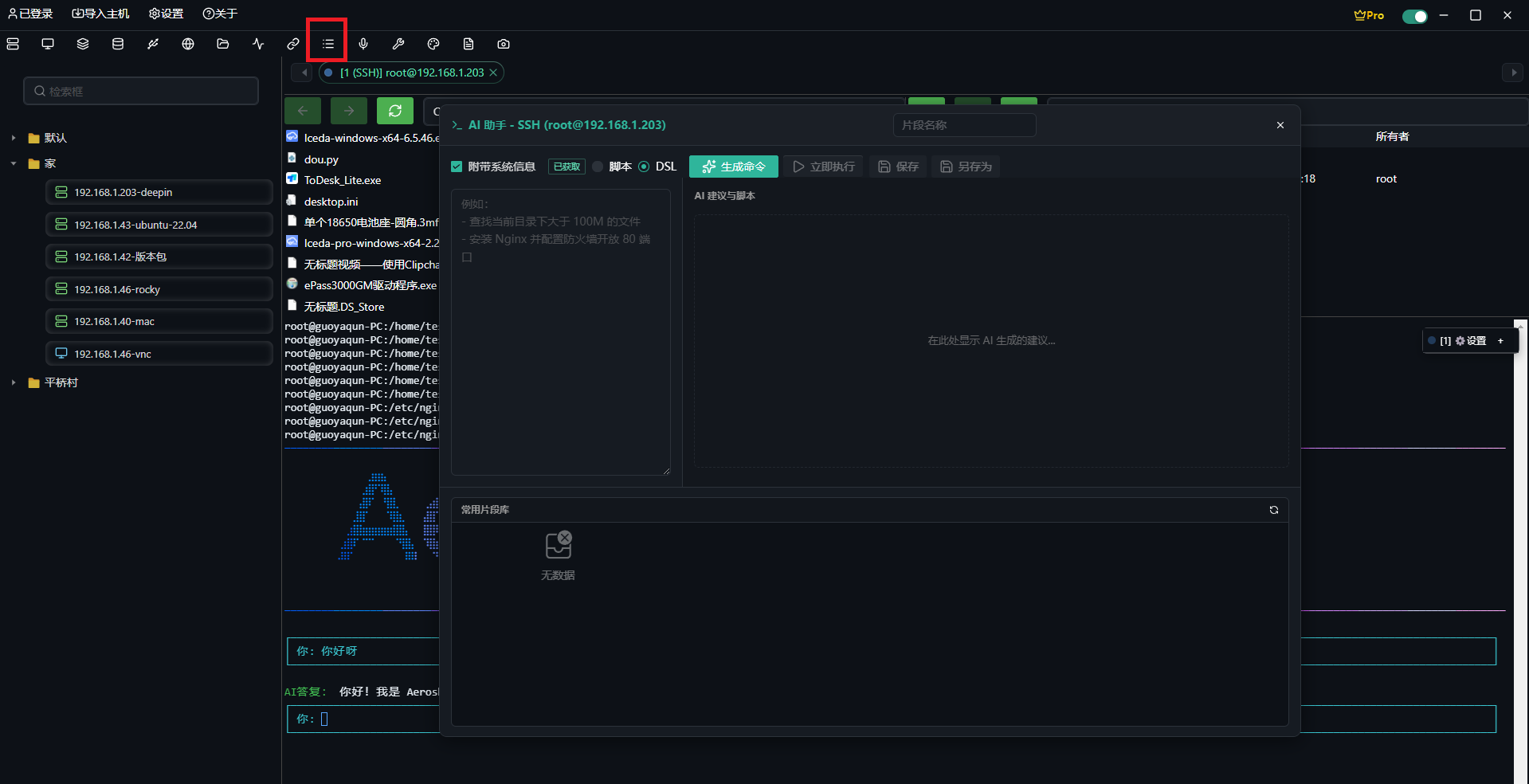This screenshot has height=784, width=1529.
Task: Open the 导入主机 menu
Action: pyautogui.click(x=100, y=14)
